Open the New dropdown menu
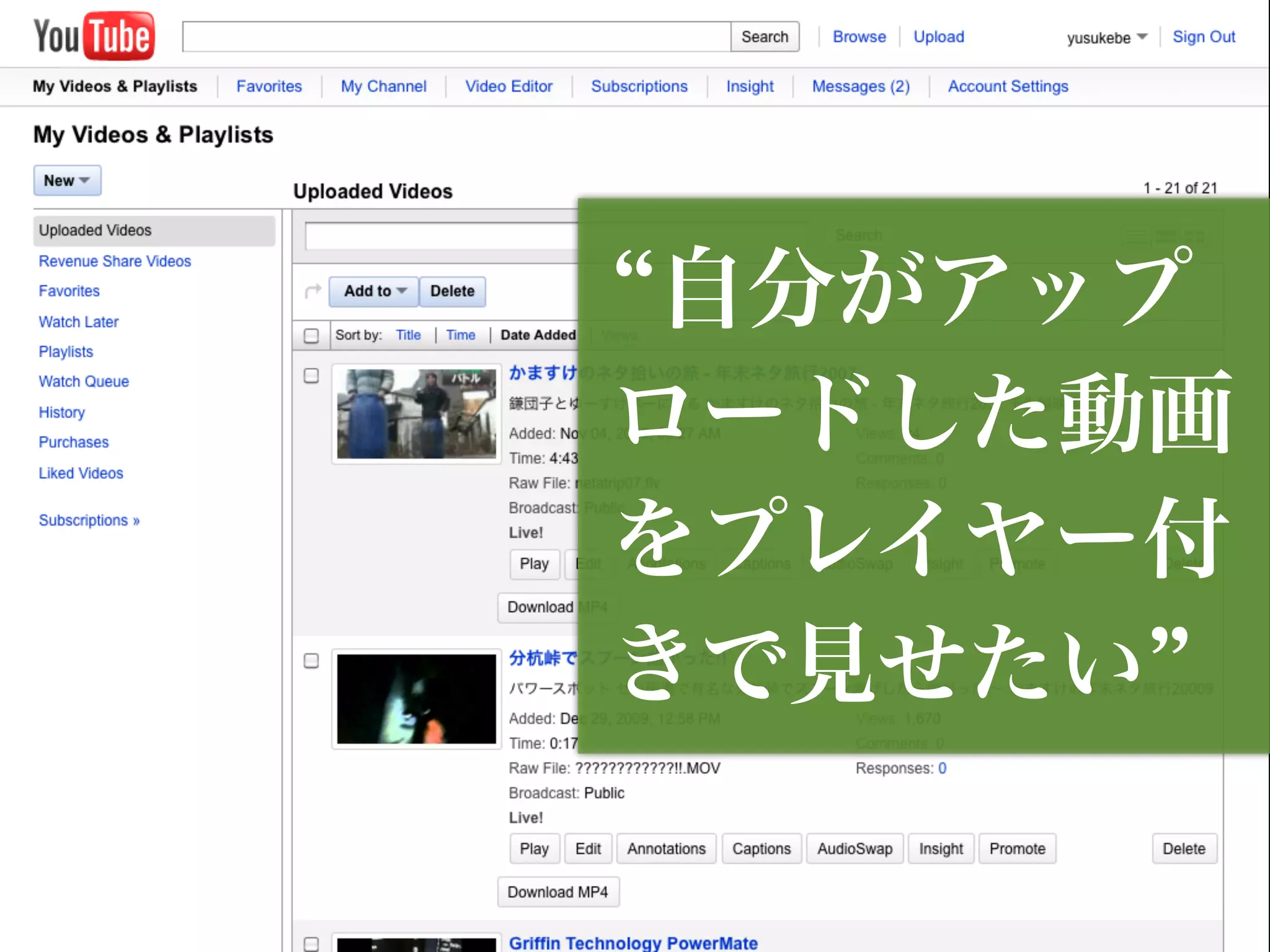 [x=67, y=180]
